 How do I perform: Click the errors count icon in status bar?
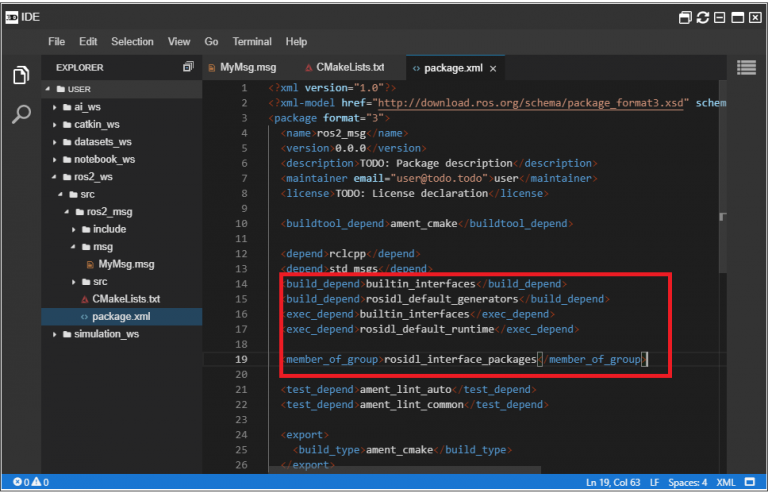(x=17, y=482)
